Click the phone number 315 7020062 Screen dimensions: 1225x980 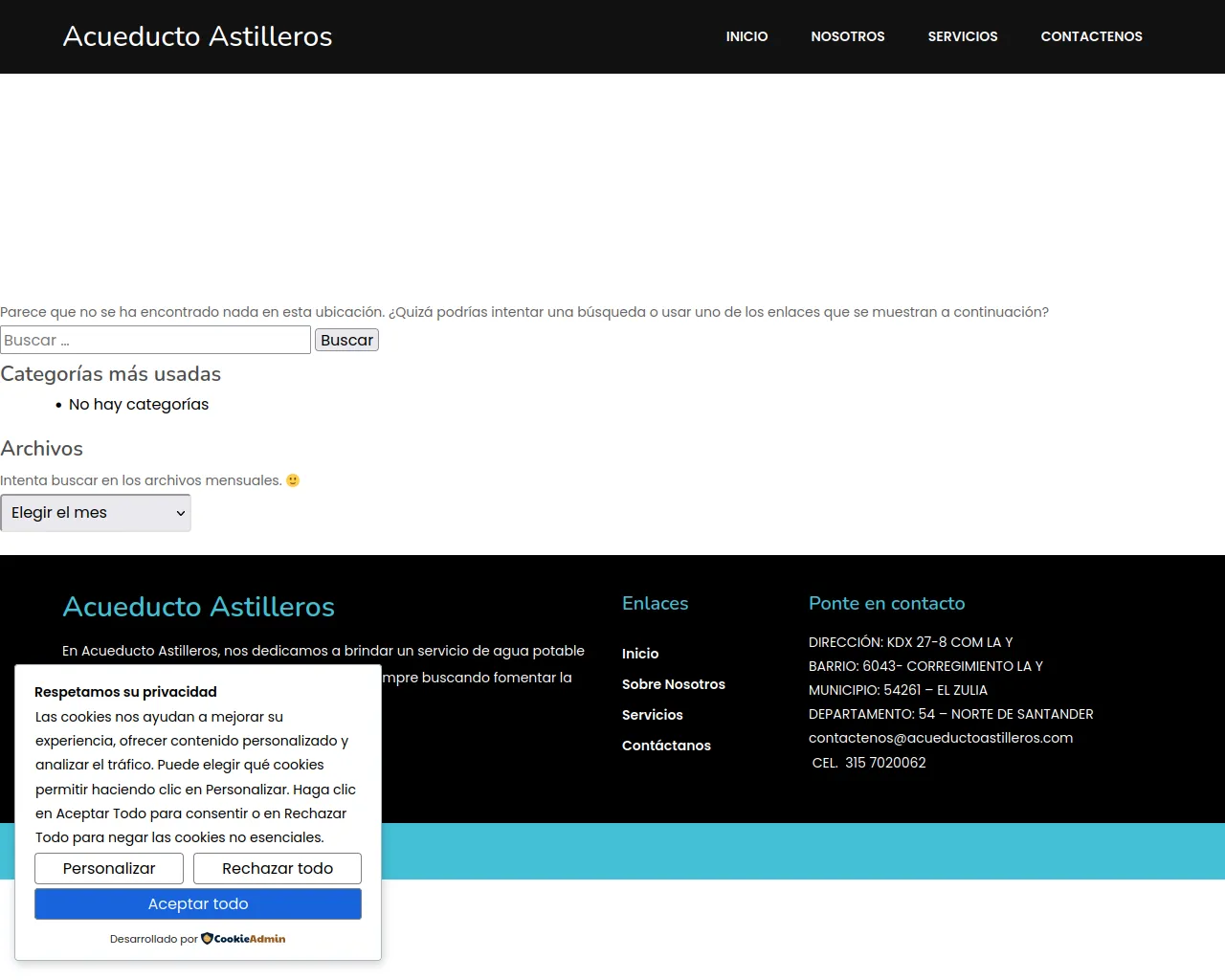pos(885,763)
